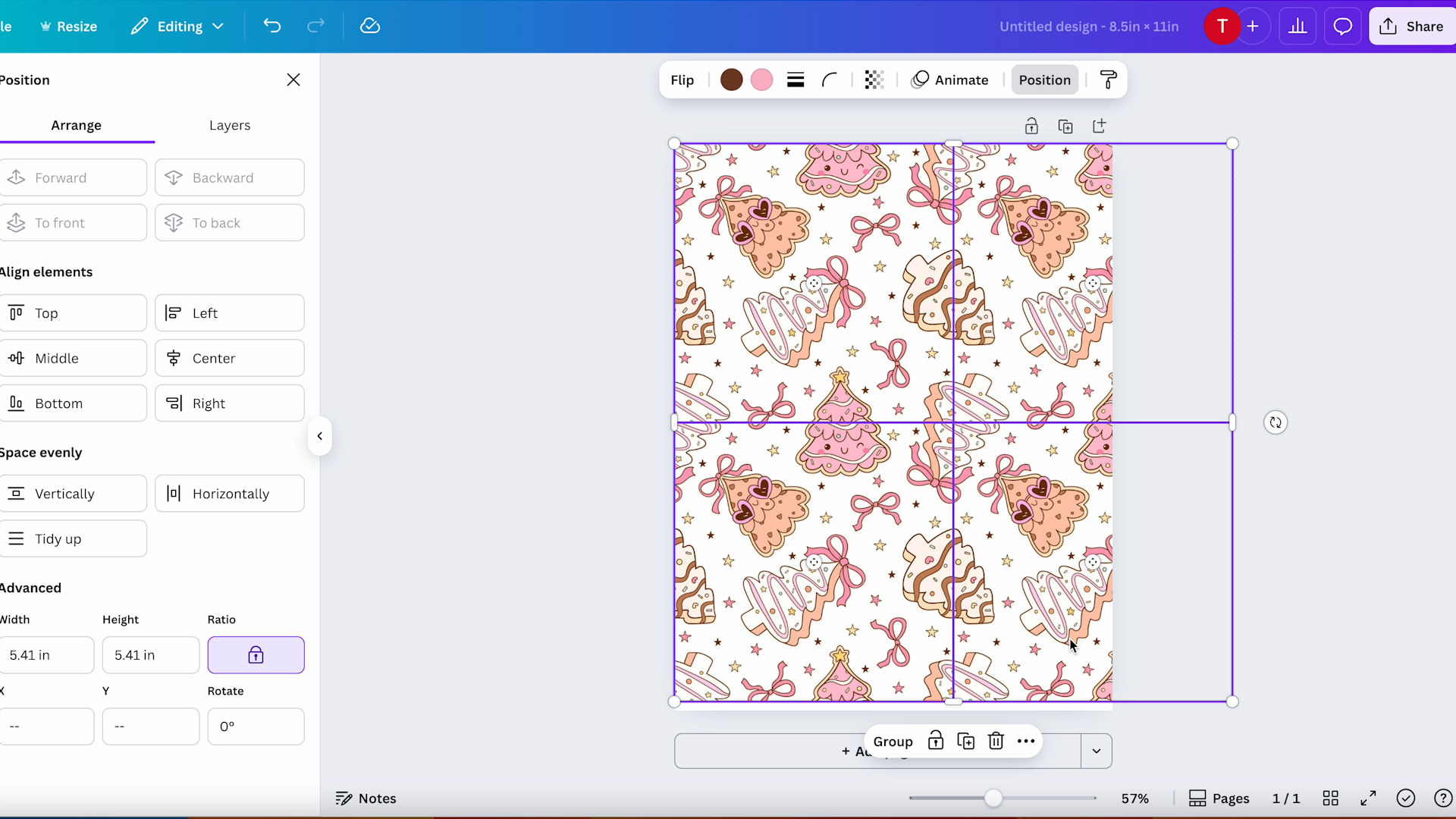This screenshot has height=819, width=1456.
Task: Select the brown color swatch in toolbar
Action: pos(732,79)
